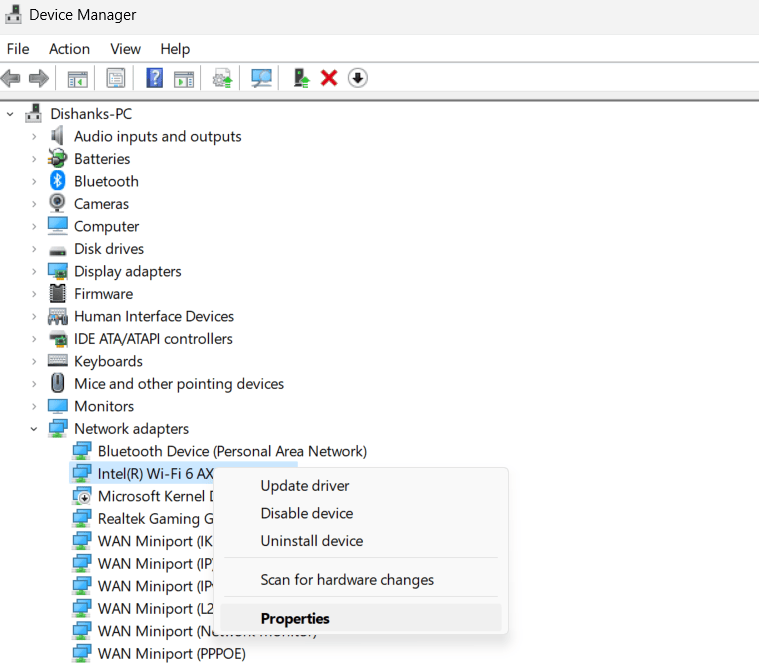
Task: Click the IDE ATA/ATAPI controllers icon
Action: click(58, 339)
